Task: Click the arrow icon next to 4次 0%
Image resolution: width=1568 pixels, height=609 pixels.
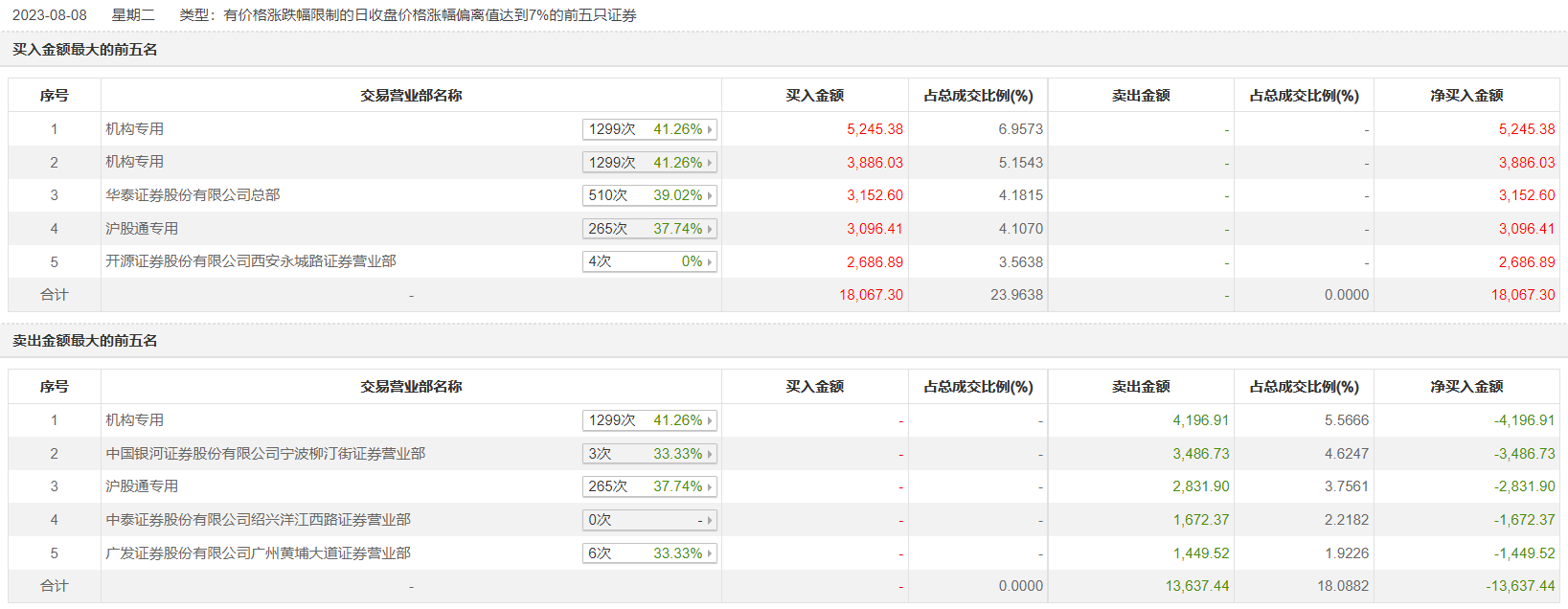Action: pyautogui.click(x=710, y=261)
